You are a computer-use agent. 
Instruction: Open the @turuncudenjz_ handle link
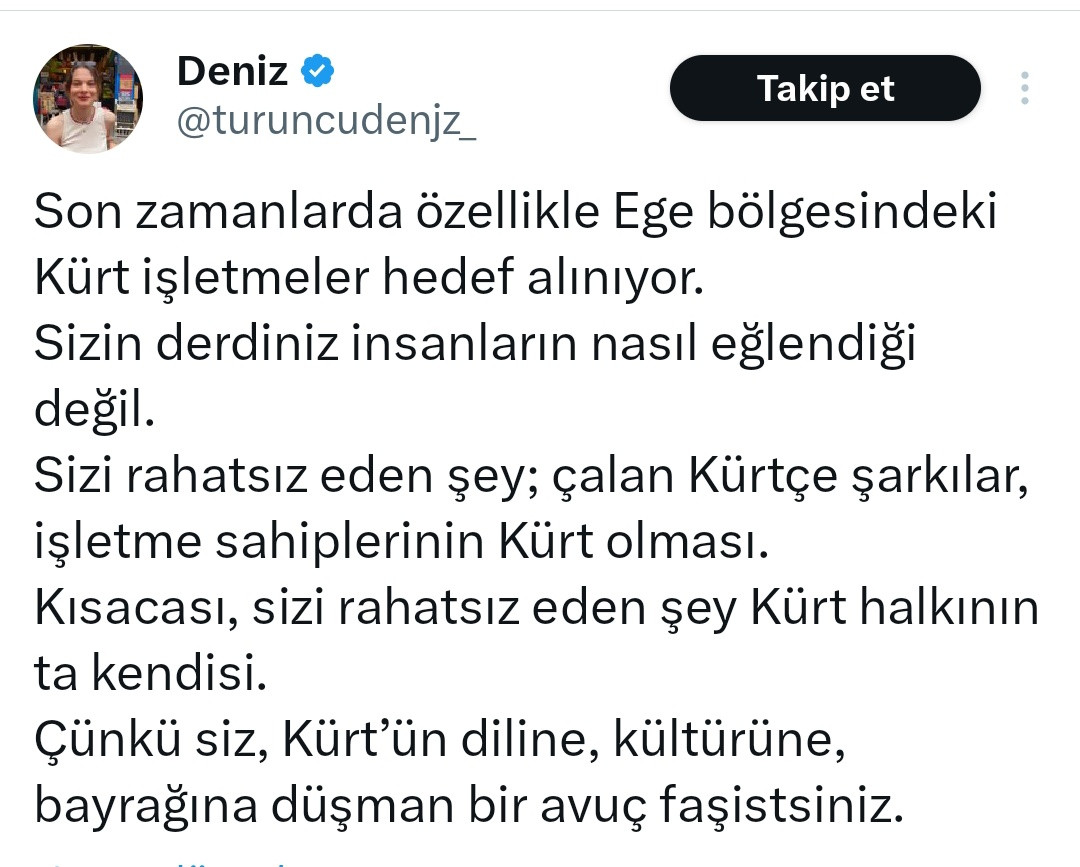326,122
